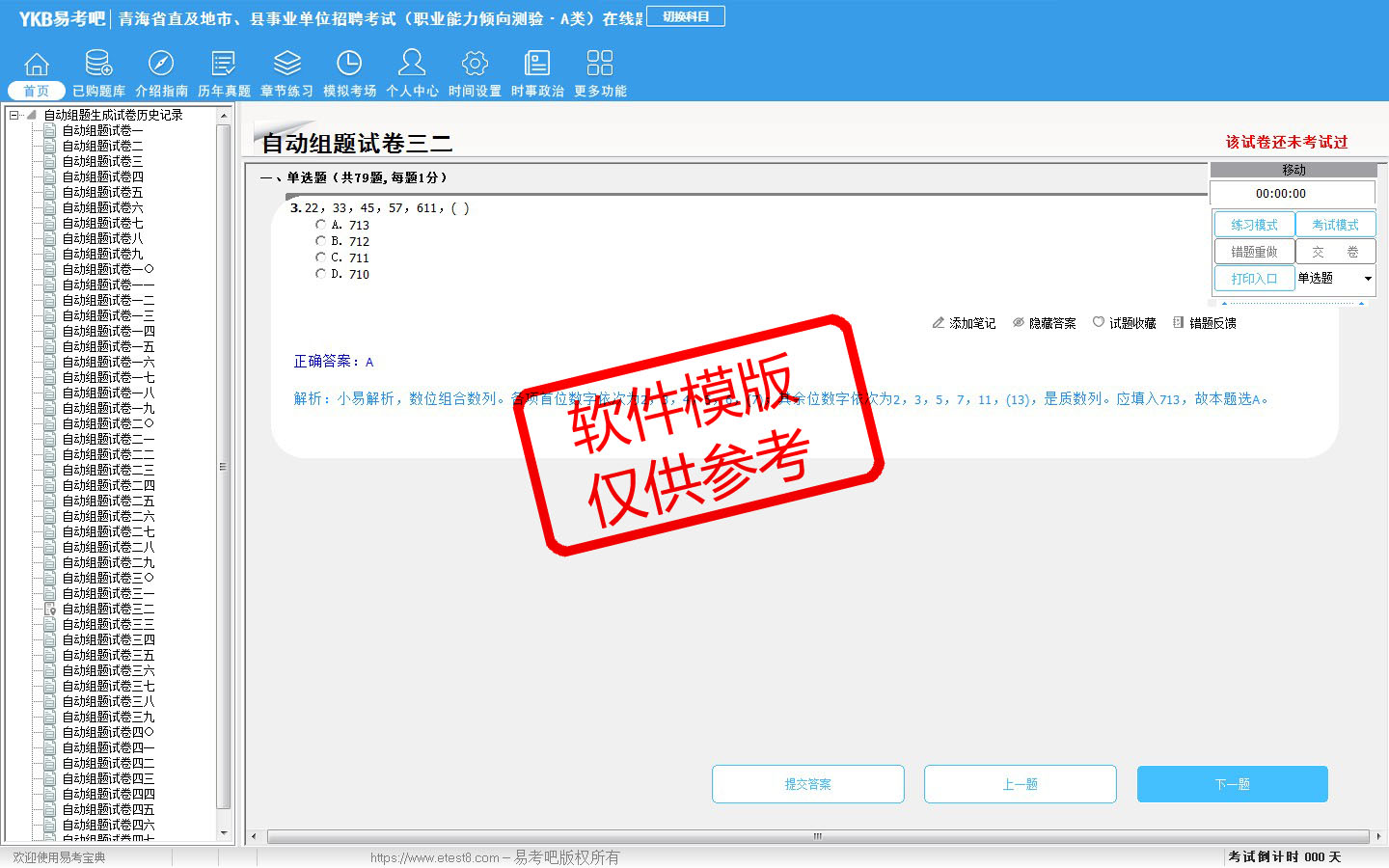Open 章节练习 layers icon
The image size is (1389, 868).
coord(286,65)
